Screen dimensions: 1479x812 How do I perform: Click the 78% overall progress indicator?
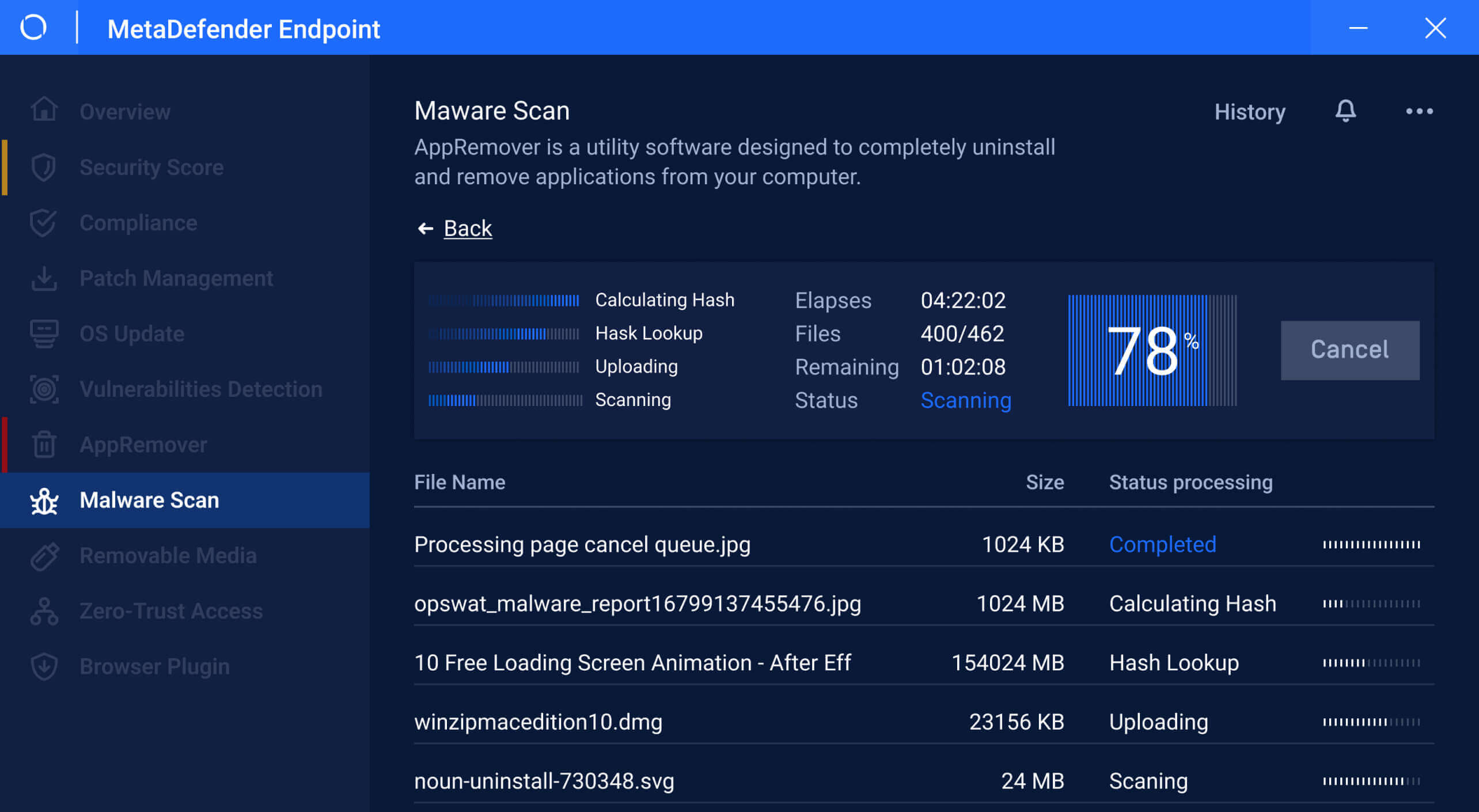pyautogui.click(x=1152, y=350)
